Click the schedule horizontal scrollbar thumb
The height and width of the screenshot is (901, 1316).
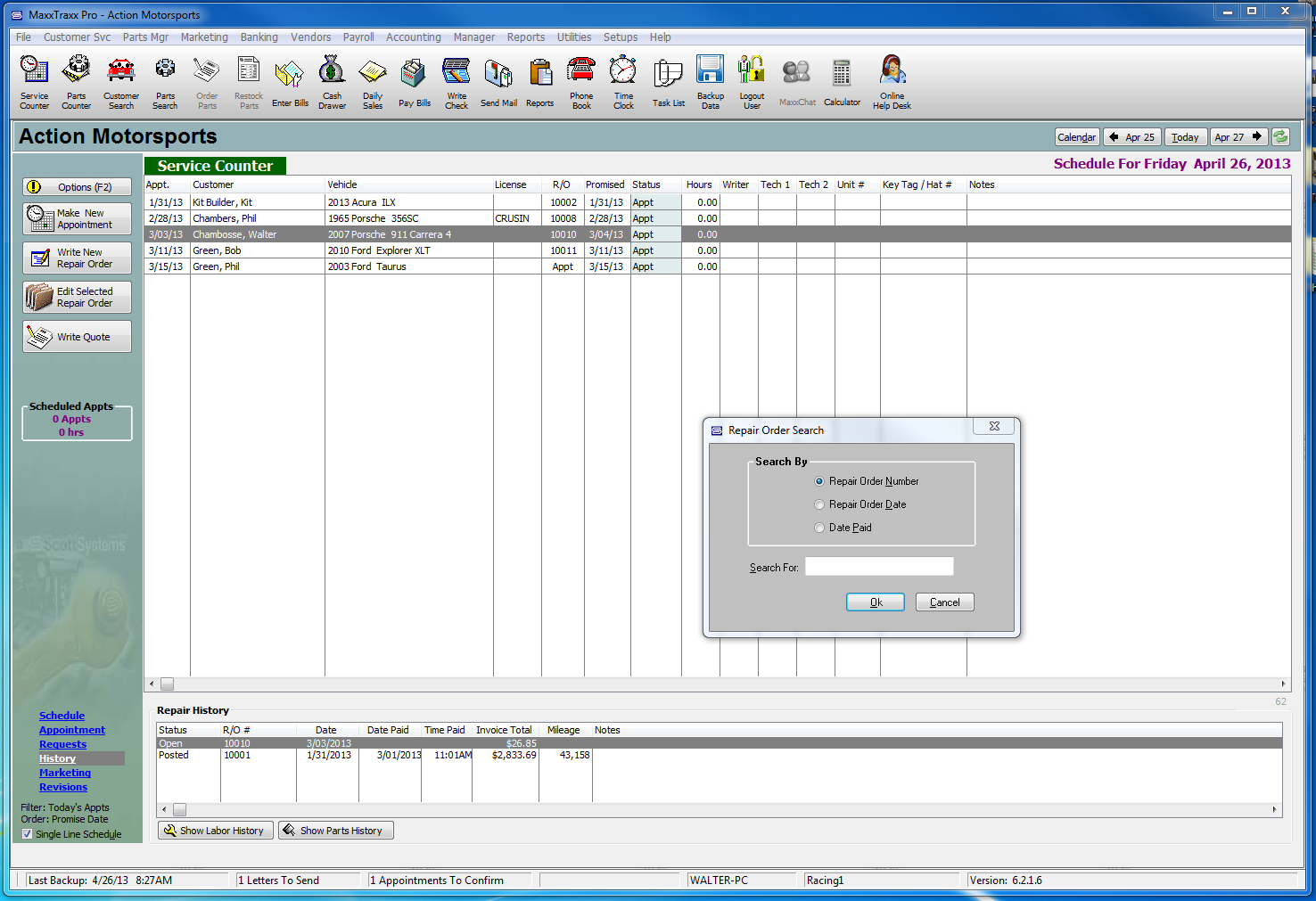pos(167,684)
